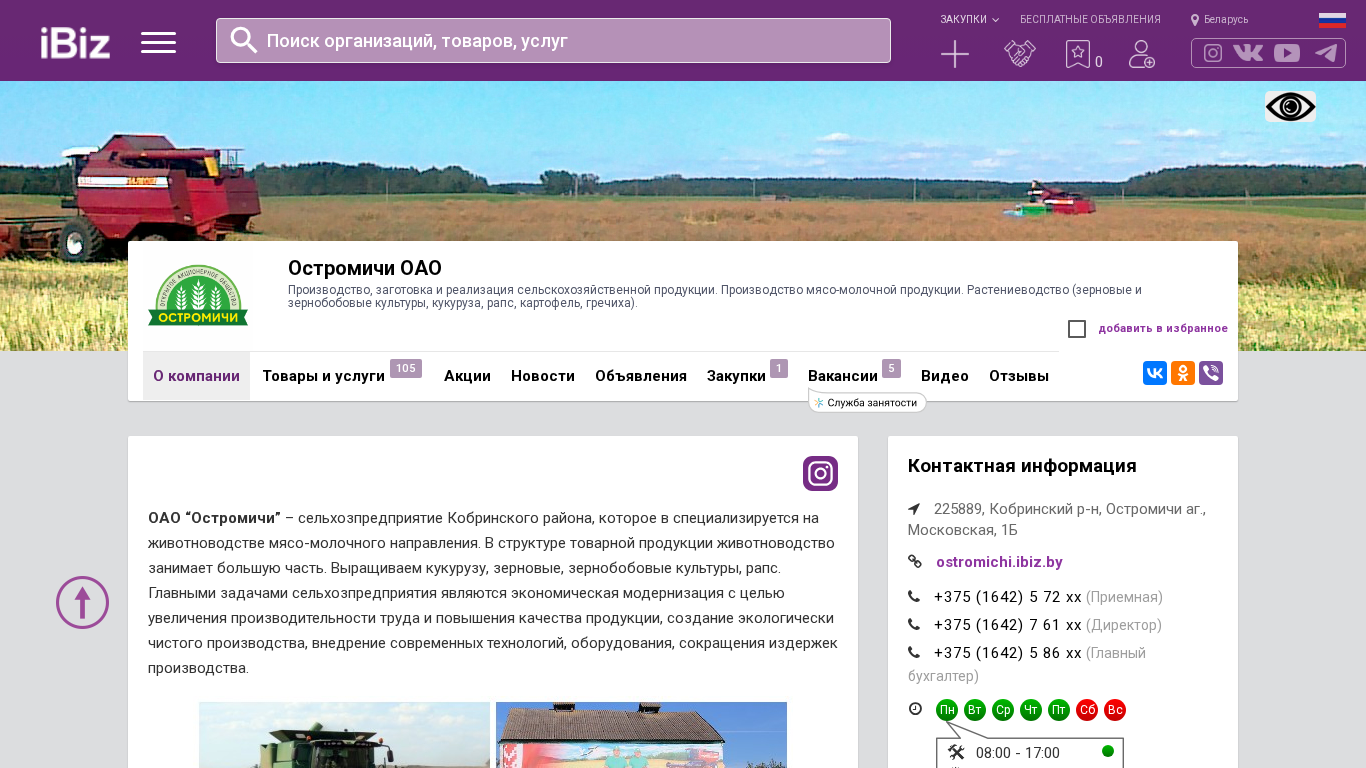Image resolution: width=1366 pixels, height=768 pixels.
Task: Share company page on Odnoklassniki
Action: click(x=1183, y=373)
